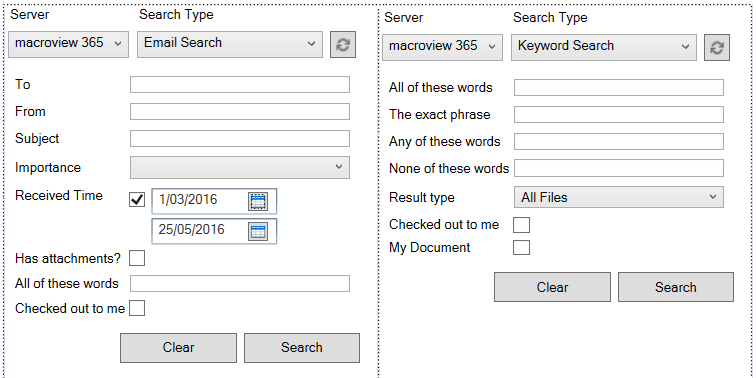Enable Checked out to me in Email Search
Image resolution: width=756 pixels, height=378 pixels.
click(x=137, y=308)
